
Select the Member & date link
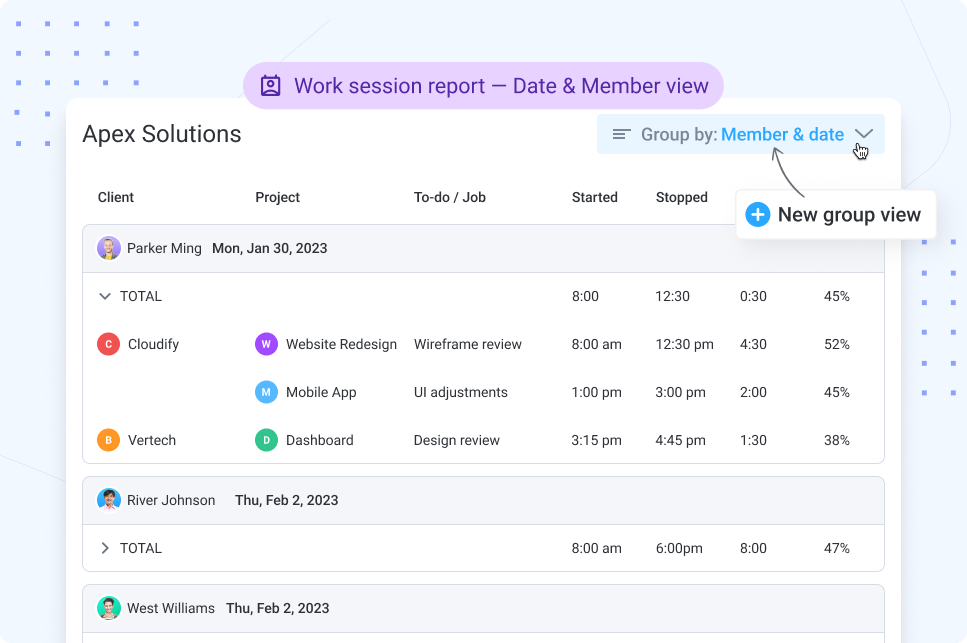(783, 133)
